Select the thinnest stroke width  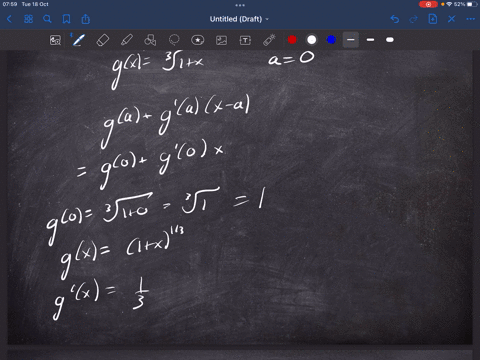[x=351, y=40]
